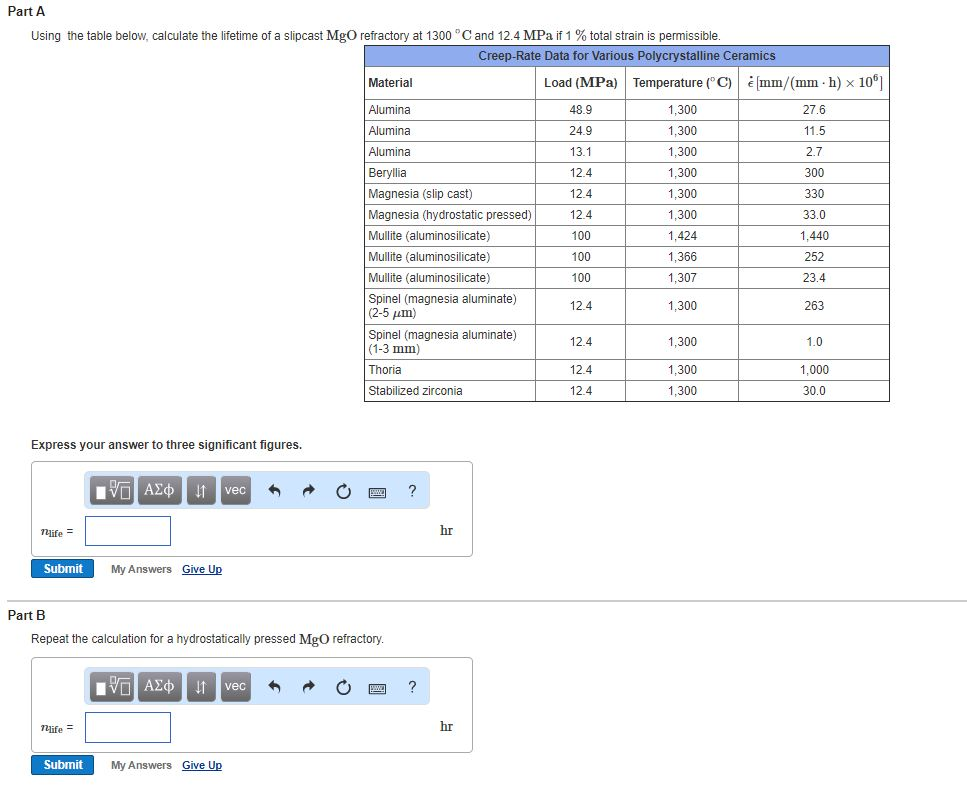Click Give Up for Part B
Screen dimensions: 967x788
point(202,765)
